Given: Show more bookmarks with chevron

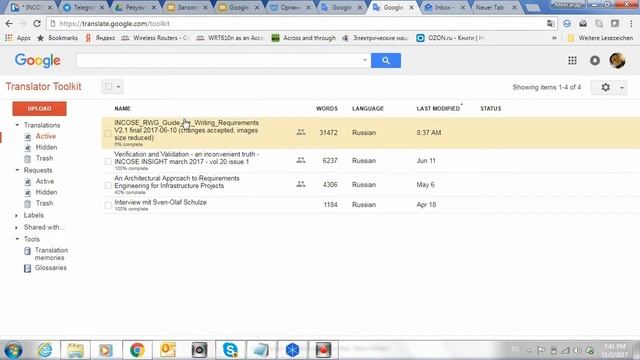Looking at the screenshot, I should (554, 38).
